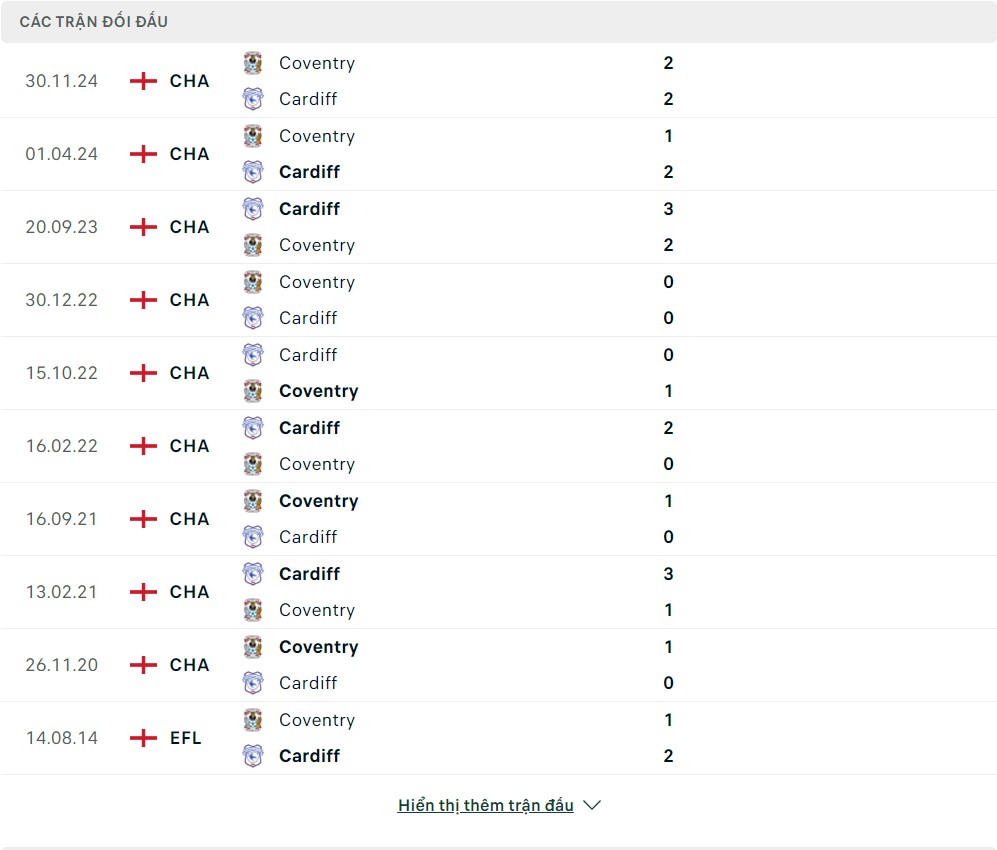Click Cardiff crest in 14.08.14 match
Image resolution: width=997 pixels, height=850 pixels.
tap(253, 756)
